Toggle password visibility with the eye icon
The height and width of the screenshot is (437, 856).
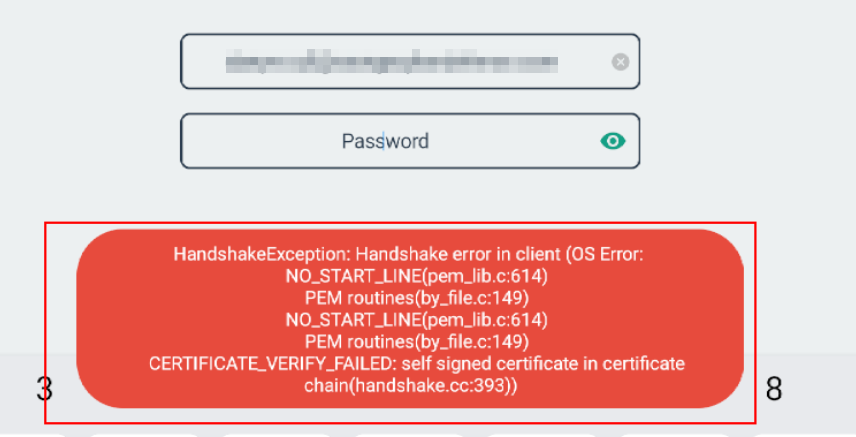(613, 141)
